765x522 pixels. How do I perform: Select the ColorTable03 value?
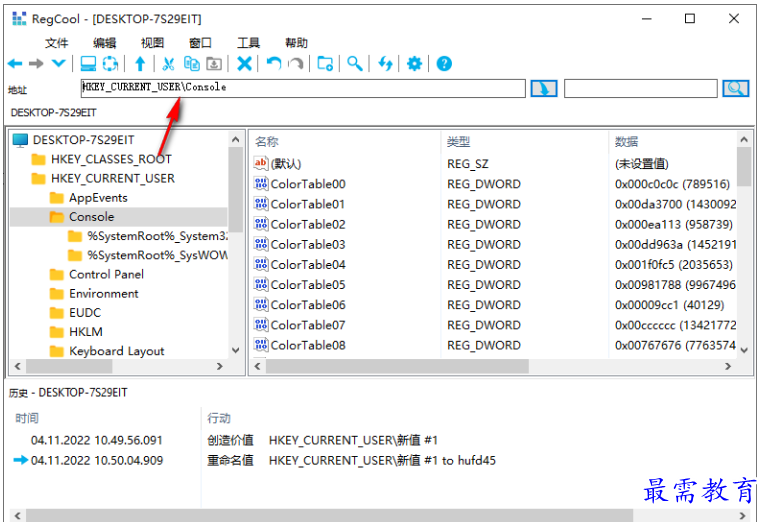coord(308,244)
